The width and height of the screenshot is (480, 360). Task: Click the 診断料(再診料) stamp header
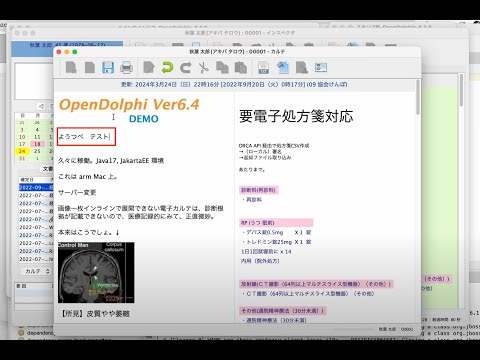(x=259, y=190)
